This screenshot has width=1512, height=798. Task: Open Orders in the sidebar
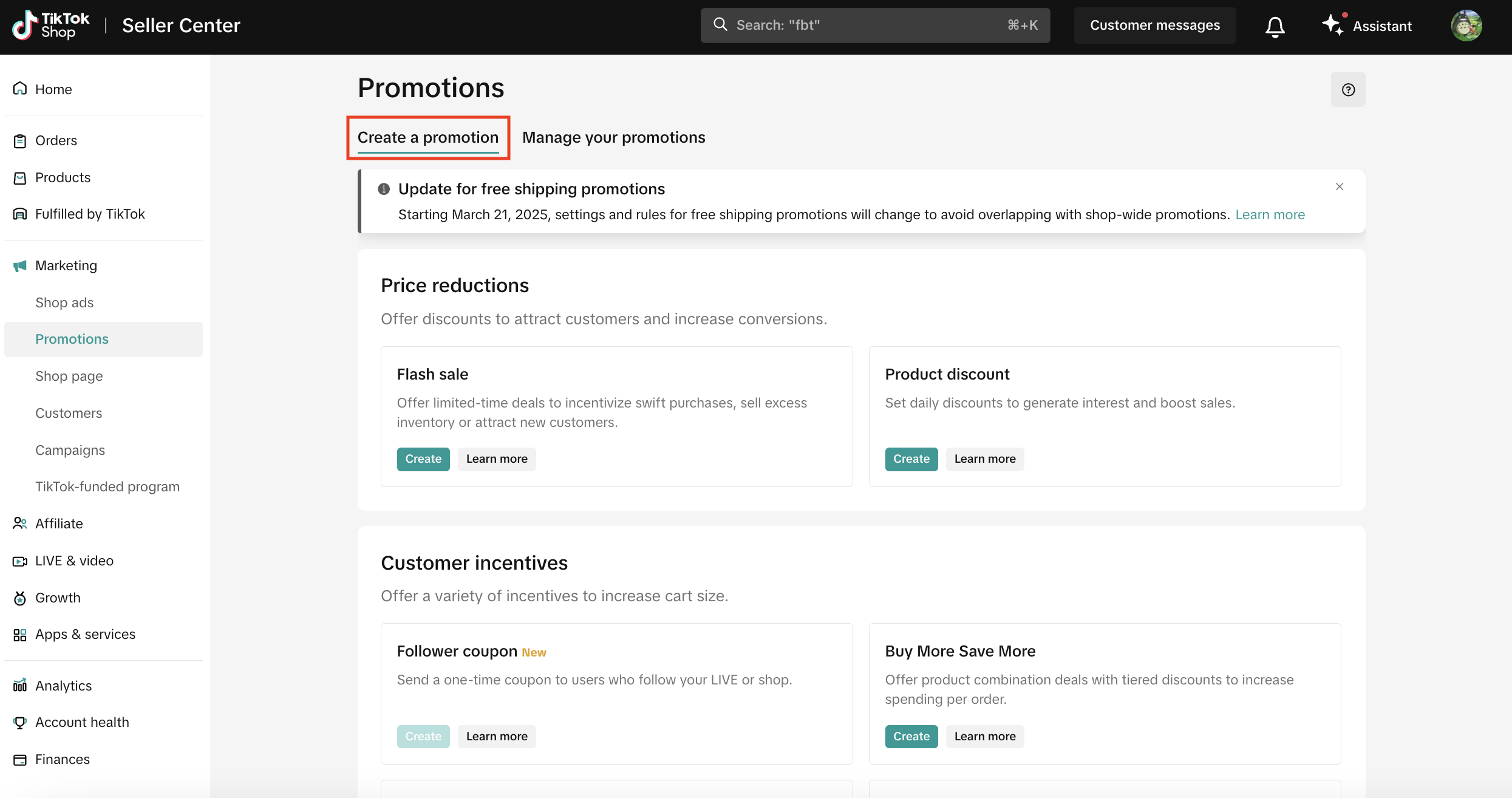point(56,140)
